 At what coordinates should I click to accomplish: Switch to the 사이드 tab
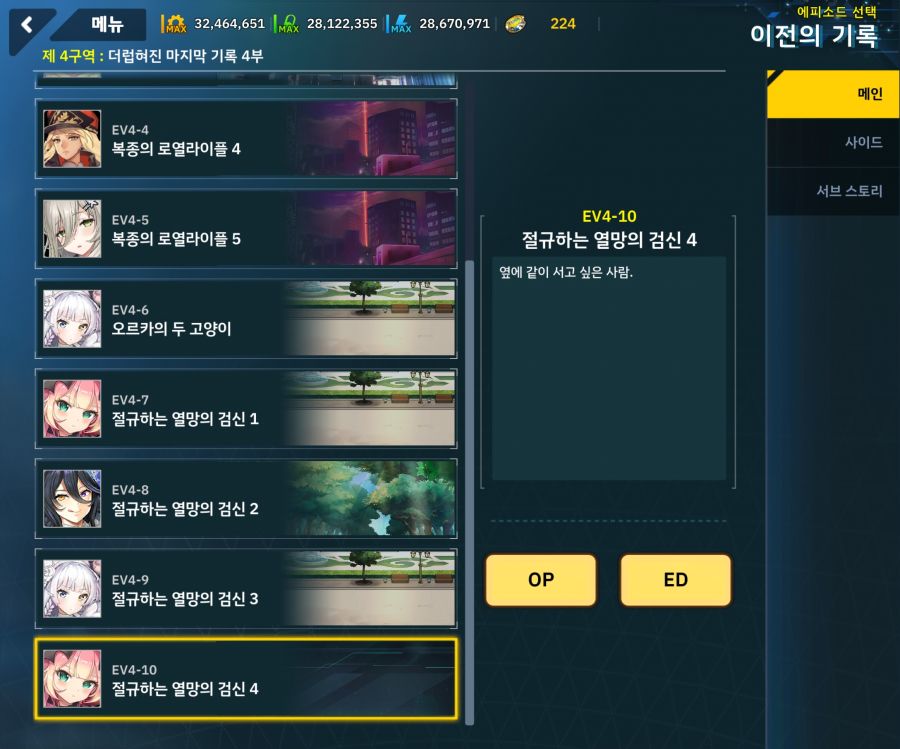click(x=833, y=142)
